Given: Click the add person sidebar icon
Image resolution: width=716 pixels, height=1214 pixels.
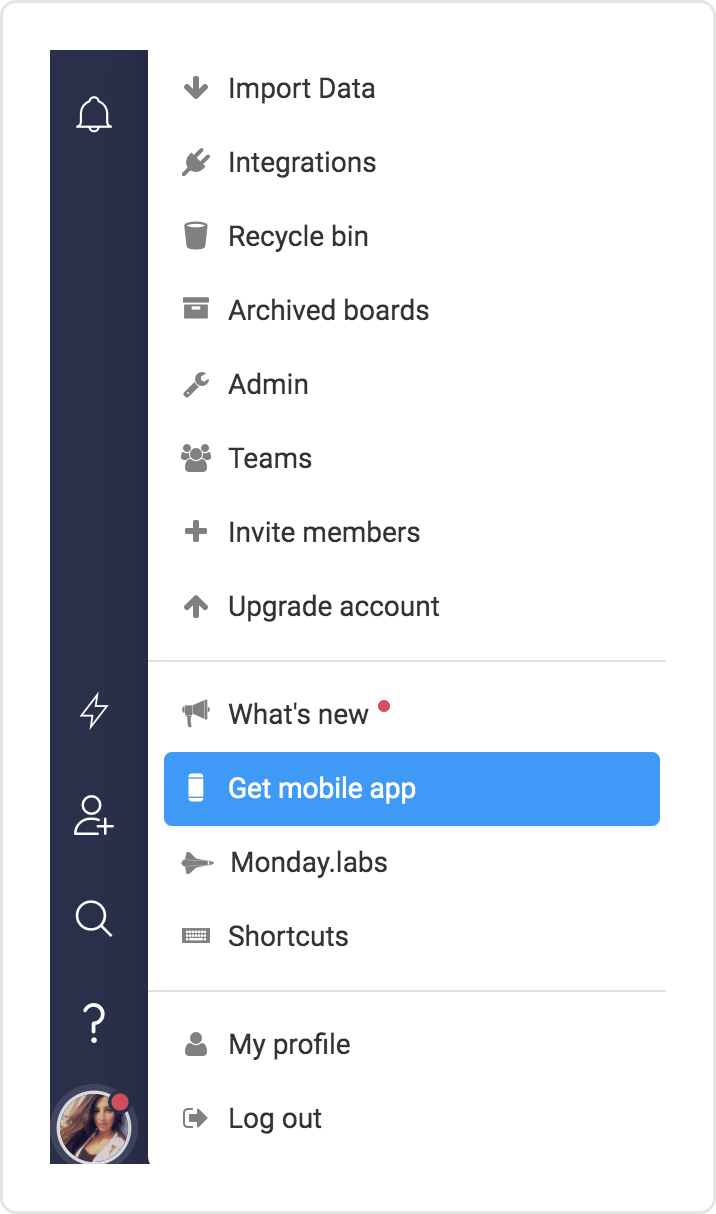Looking at the screenshot, I should point(94,815).
